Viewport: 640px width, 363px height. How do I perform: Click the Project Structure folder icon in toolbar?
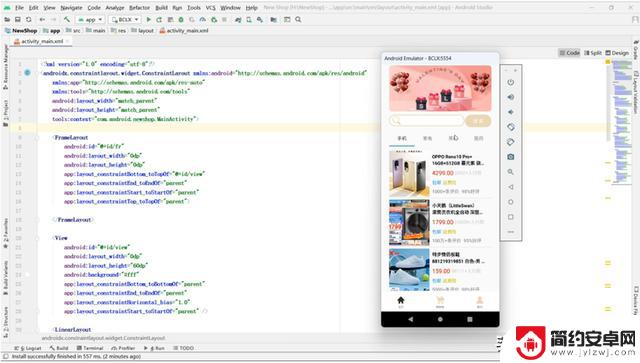click(x=273, y=20)
